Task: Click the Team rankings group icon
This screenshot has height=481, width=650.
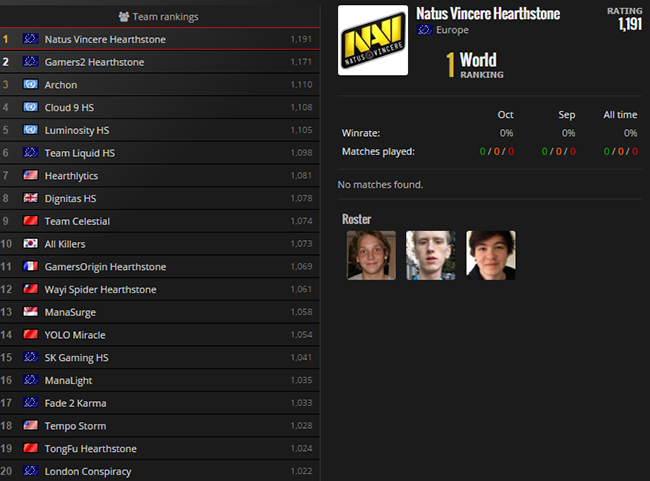Action: [x=124, y=17]
